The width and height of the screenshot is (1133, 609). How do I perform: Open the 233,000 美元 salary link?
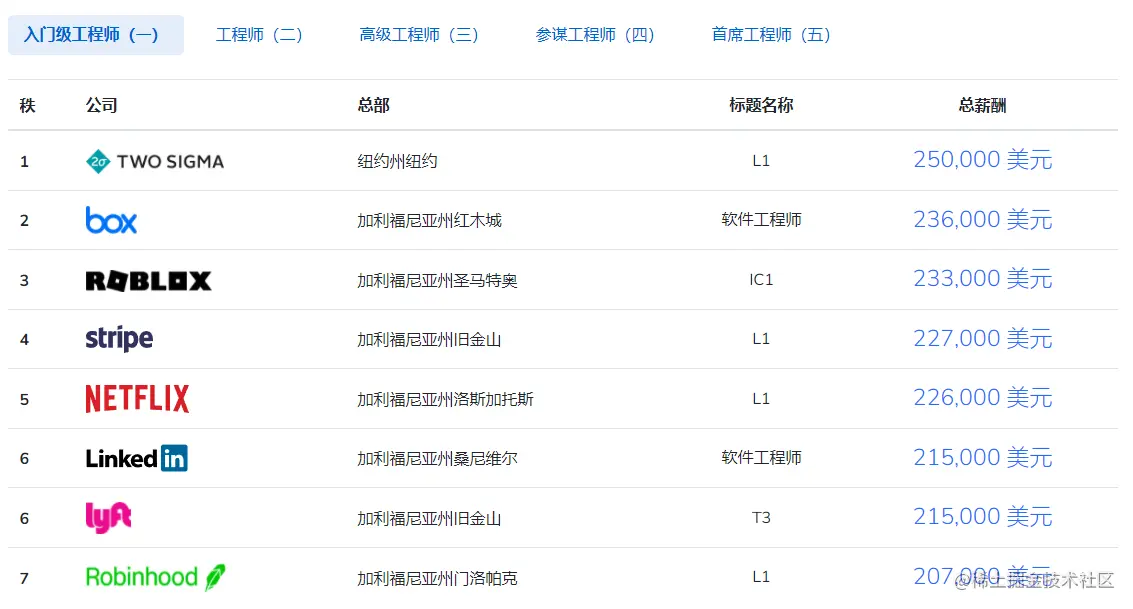[x=983, y=279]
